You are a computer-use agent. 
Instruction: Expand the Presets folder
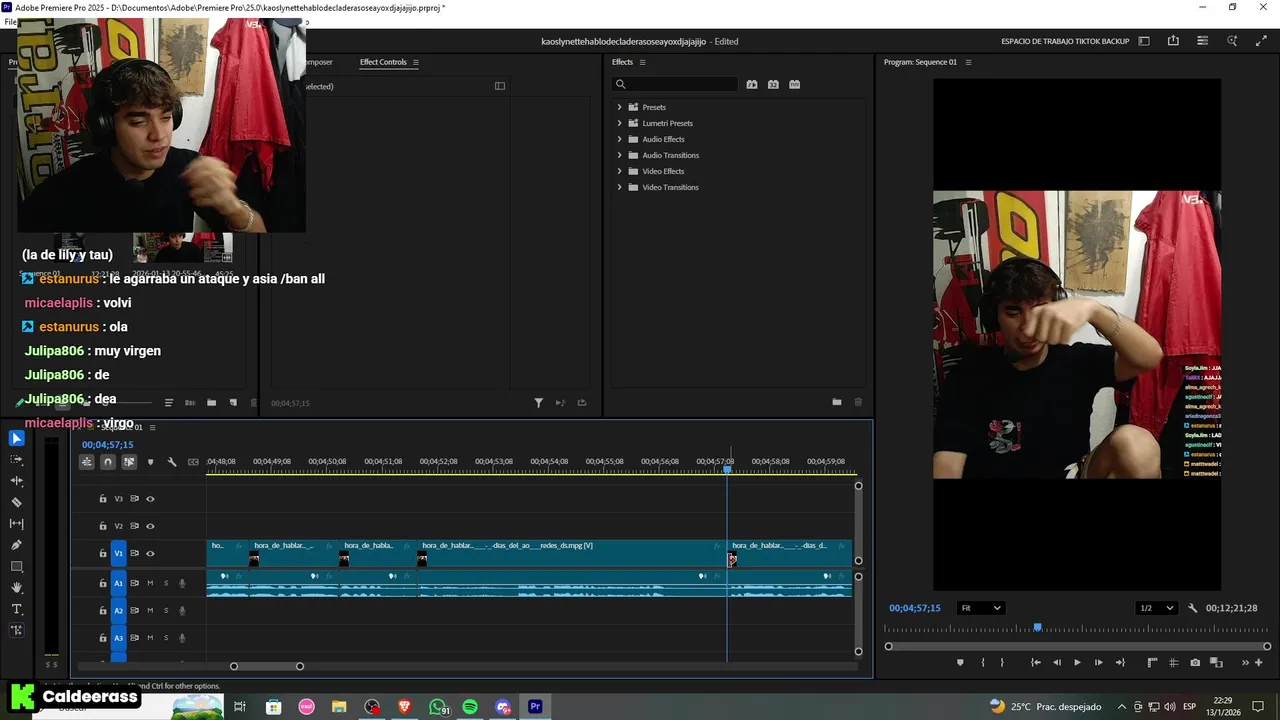pyautogui.click(x=619, y=107)
